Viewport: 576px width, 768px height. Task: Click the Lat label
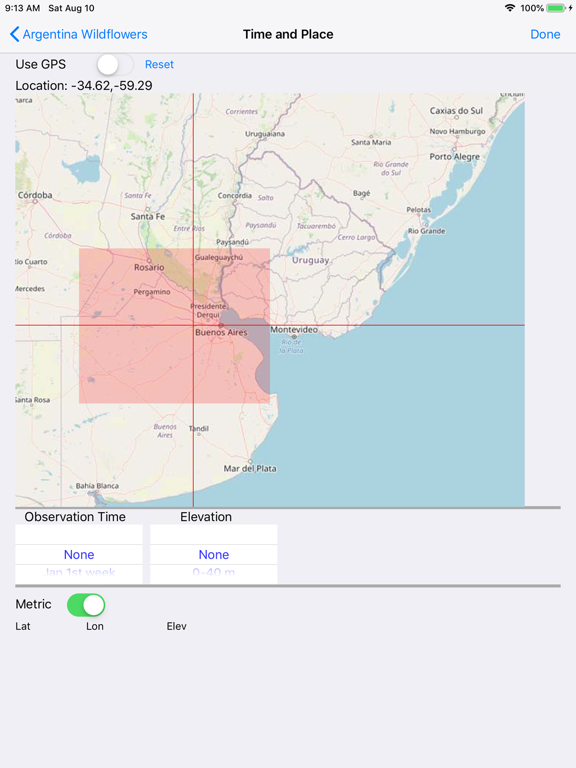(23, 626)
